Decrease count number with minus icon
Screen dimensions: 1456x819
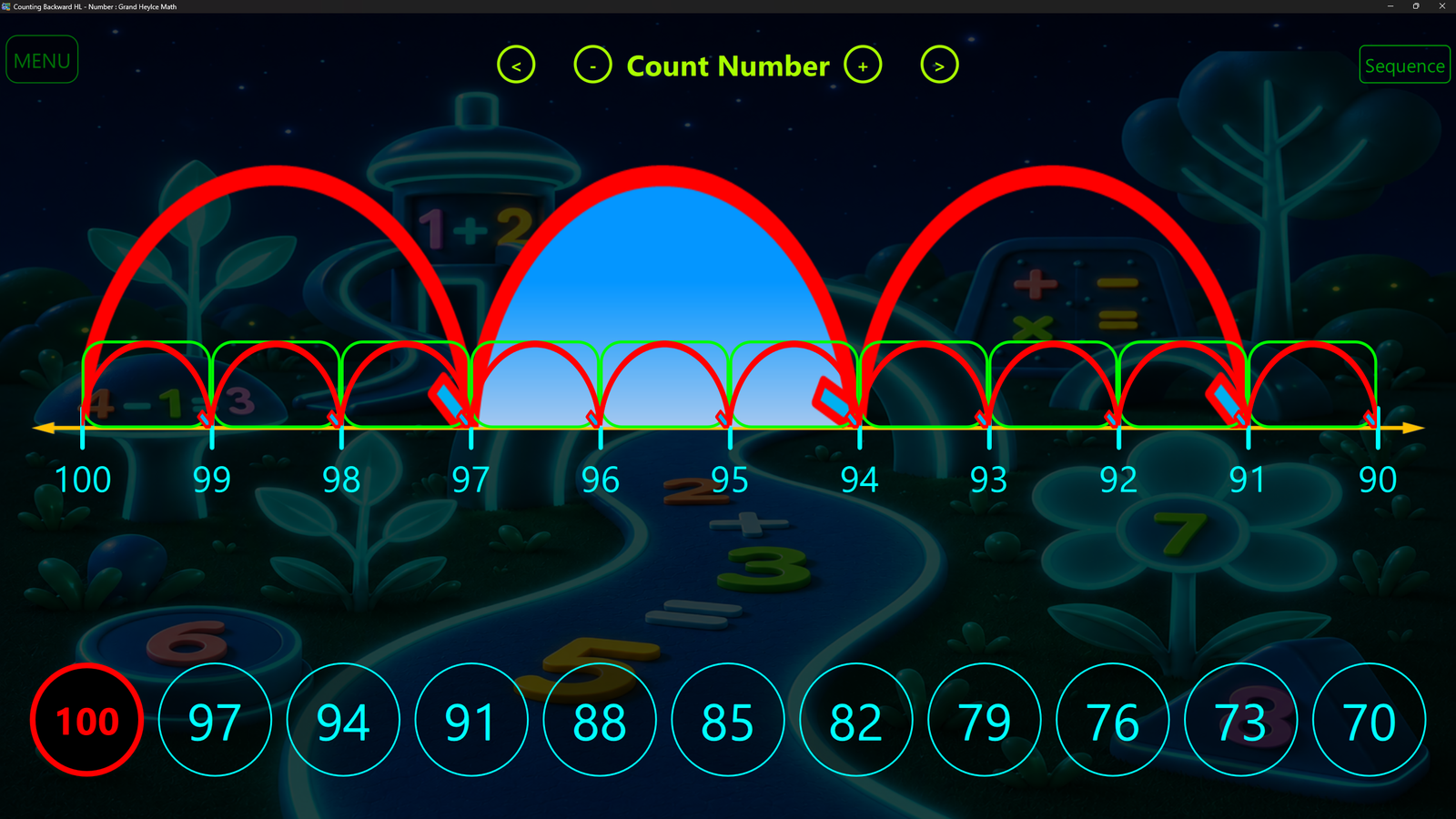[x=593, y=66]
